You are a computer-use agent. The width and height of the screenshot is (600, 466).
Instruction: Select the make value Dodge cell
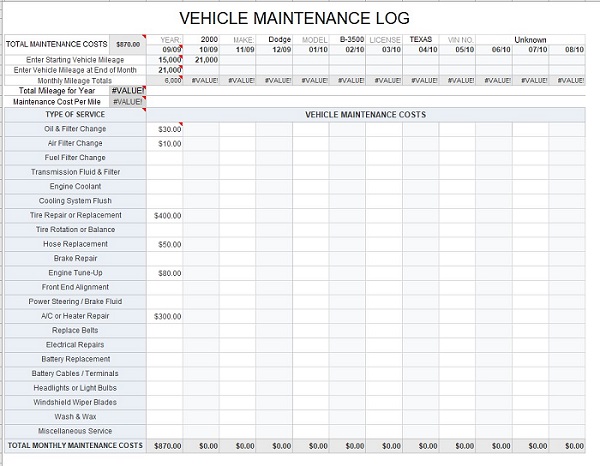[274, 39]
